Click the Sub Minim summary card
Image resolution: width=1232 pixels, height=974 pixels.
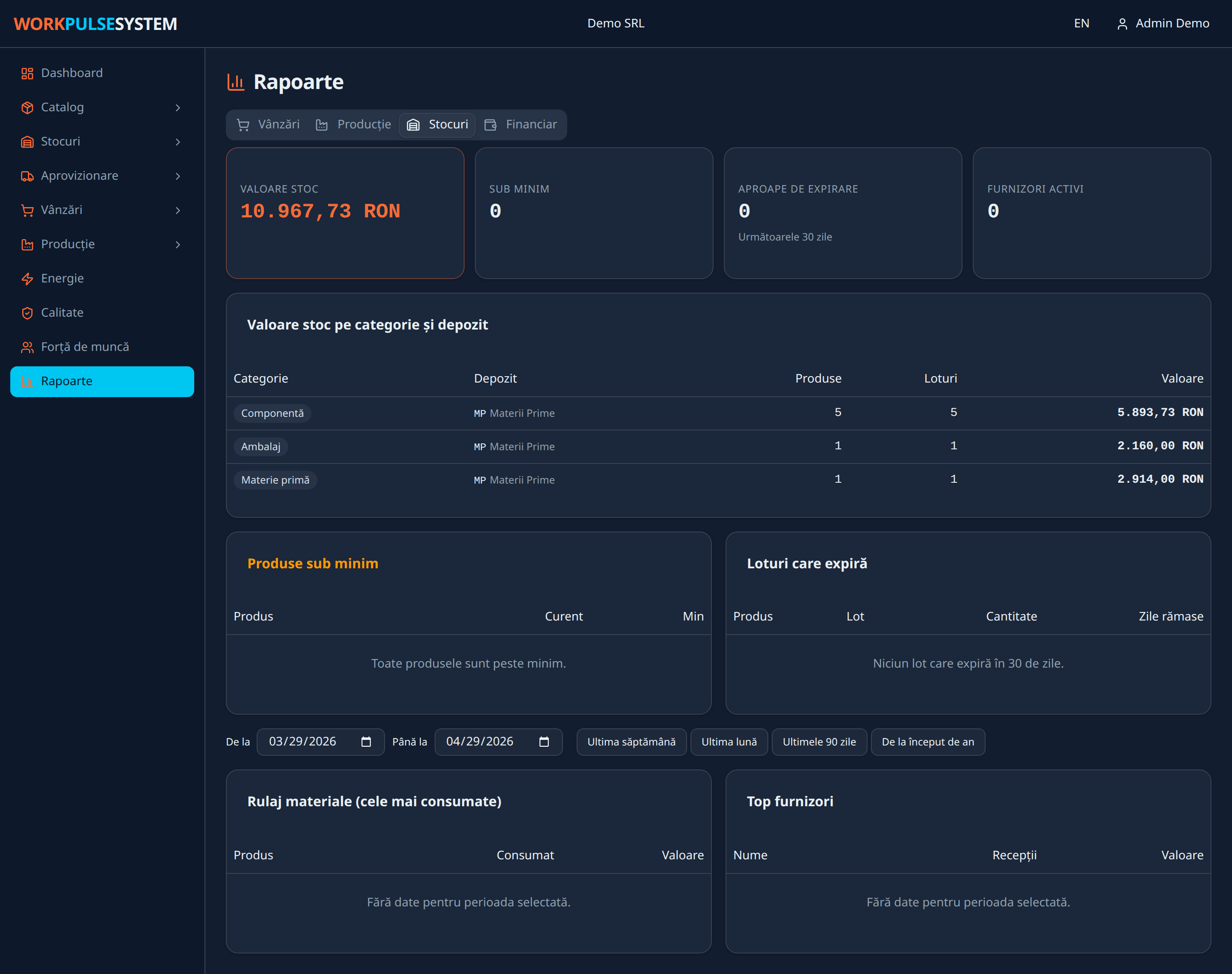click(594, 213)
